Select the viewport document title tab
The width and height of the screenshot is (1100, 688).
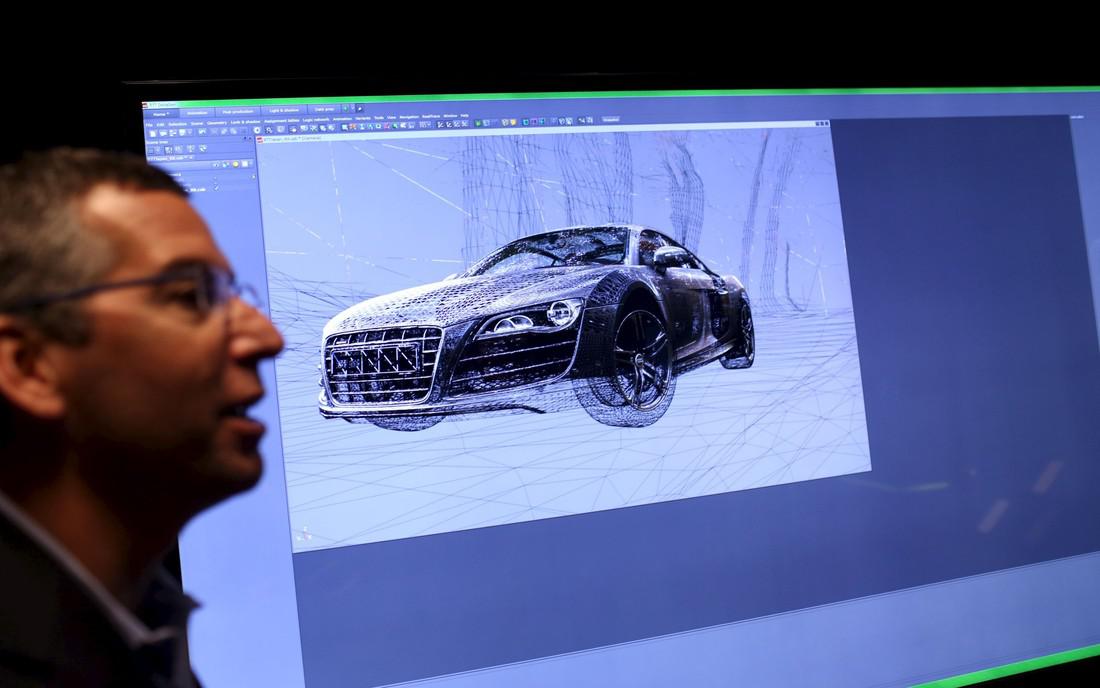(292, 139)
